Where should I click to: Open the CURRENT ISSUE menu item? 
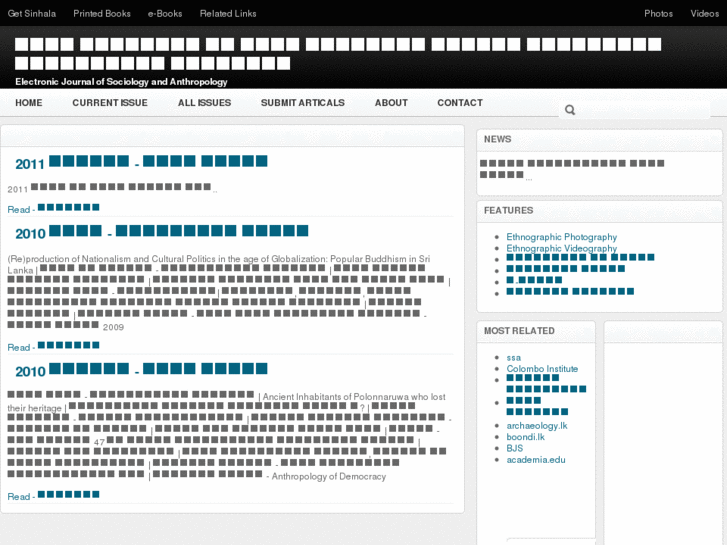[x=110, y=103]
